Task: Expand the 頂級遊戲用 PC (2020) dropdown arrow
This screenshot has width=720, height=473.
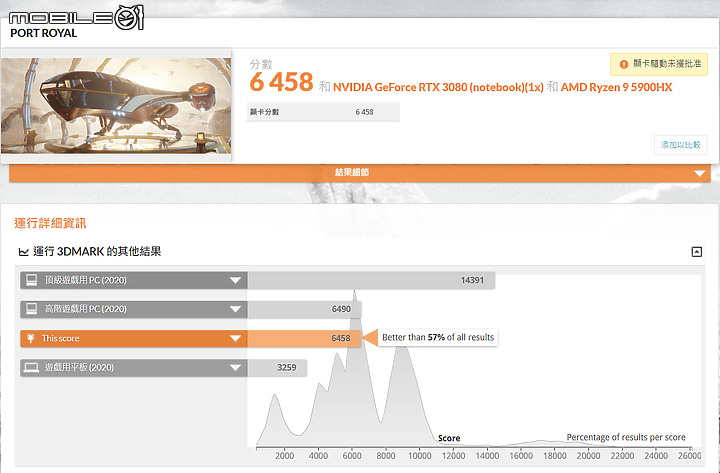Action: pos(235,280)
